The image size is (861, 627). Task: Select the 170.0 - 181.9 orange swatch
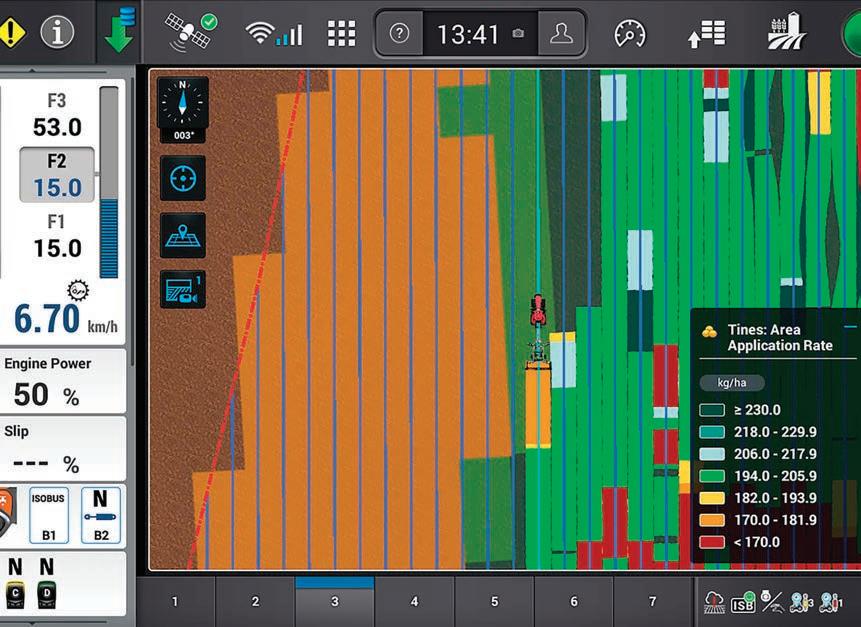tap(712, 520)
